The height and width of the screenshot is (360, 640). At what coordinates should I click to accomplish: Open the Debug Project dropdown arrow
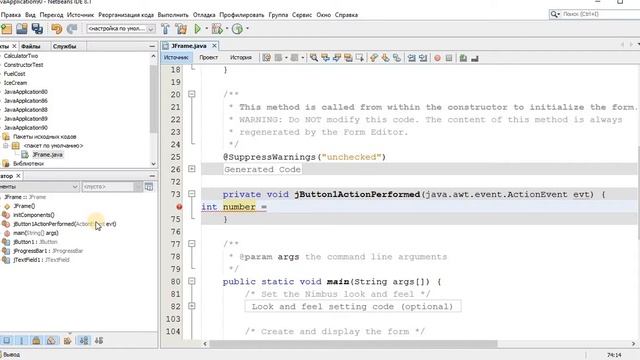tap(227, 29)
